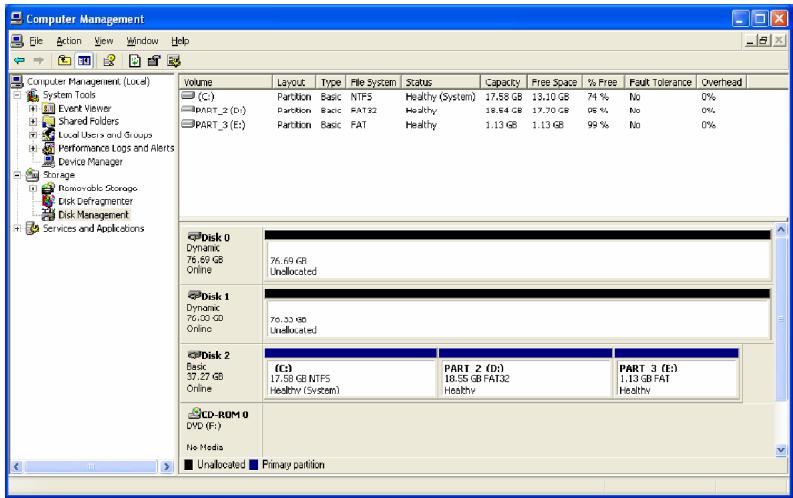Screen dimensions: 793x498
Task: Expand Services and Applications node
Action: click(x=17, y=229)
